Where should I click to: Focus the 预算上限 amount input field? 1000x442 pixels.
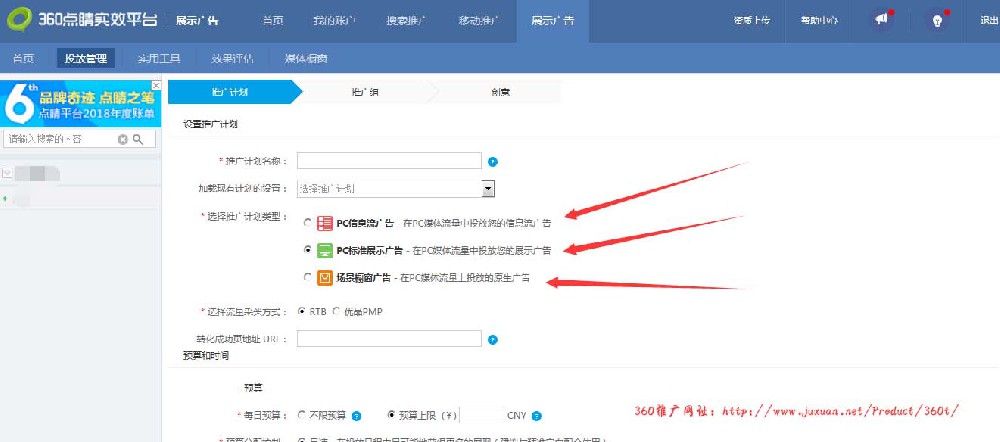pos(482,415)
